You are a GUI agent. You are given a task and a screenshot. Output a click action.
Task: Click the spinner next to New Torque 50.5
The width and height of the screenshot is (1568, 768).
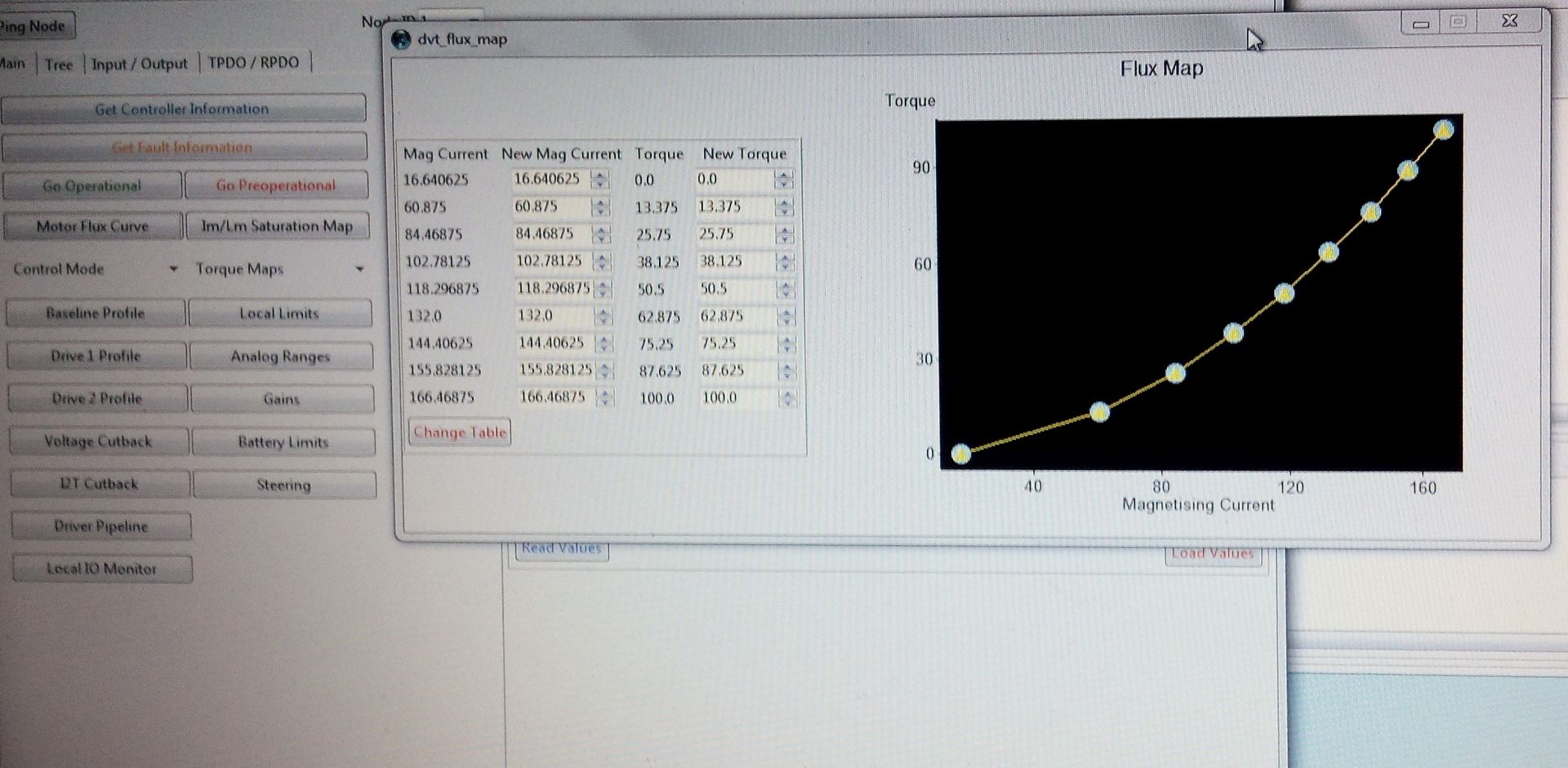click(x=785, y=289)
